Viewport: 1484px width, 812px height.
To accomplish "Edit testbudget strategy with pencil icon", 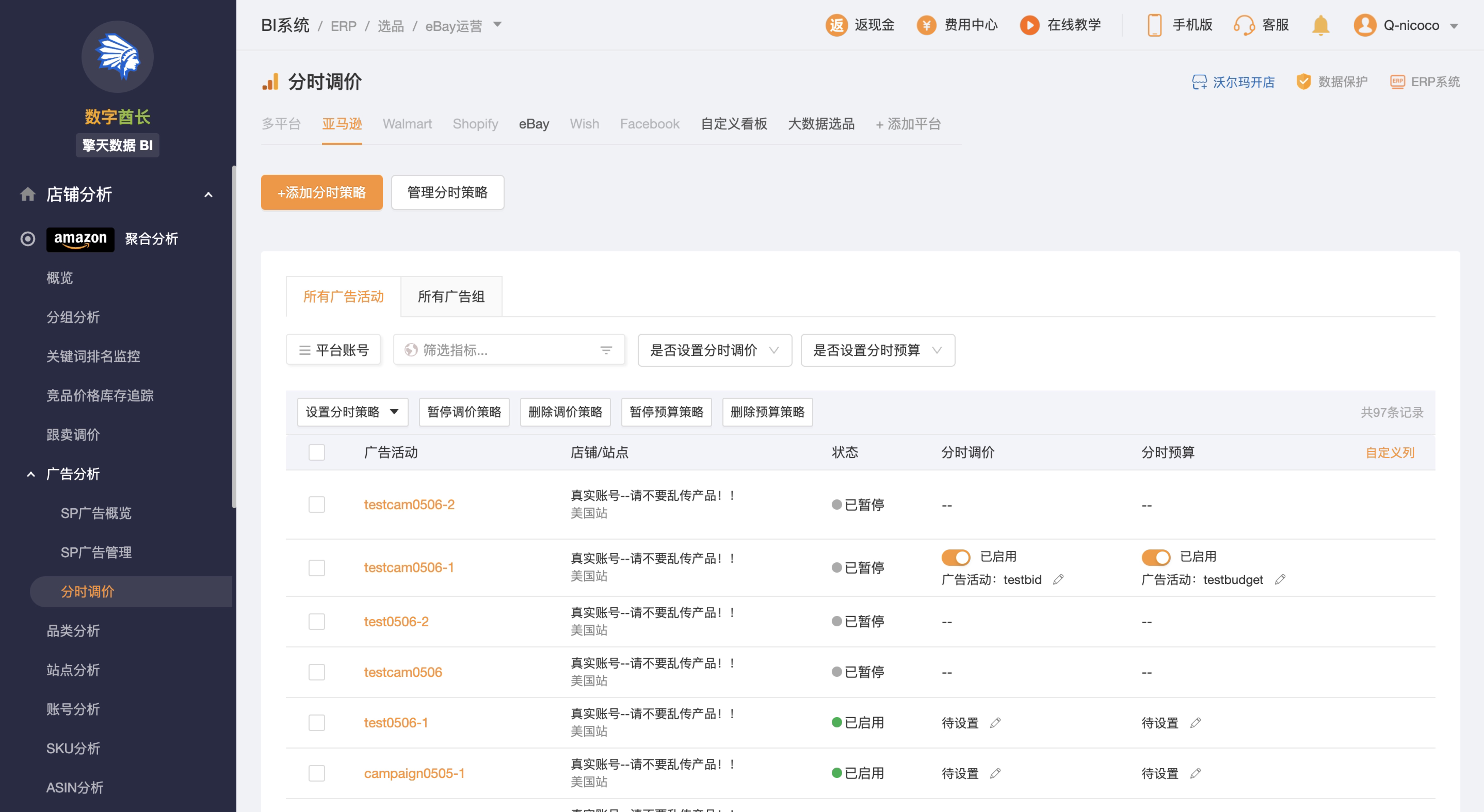I will click(1280, 579).
